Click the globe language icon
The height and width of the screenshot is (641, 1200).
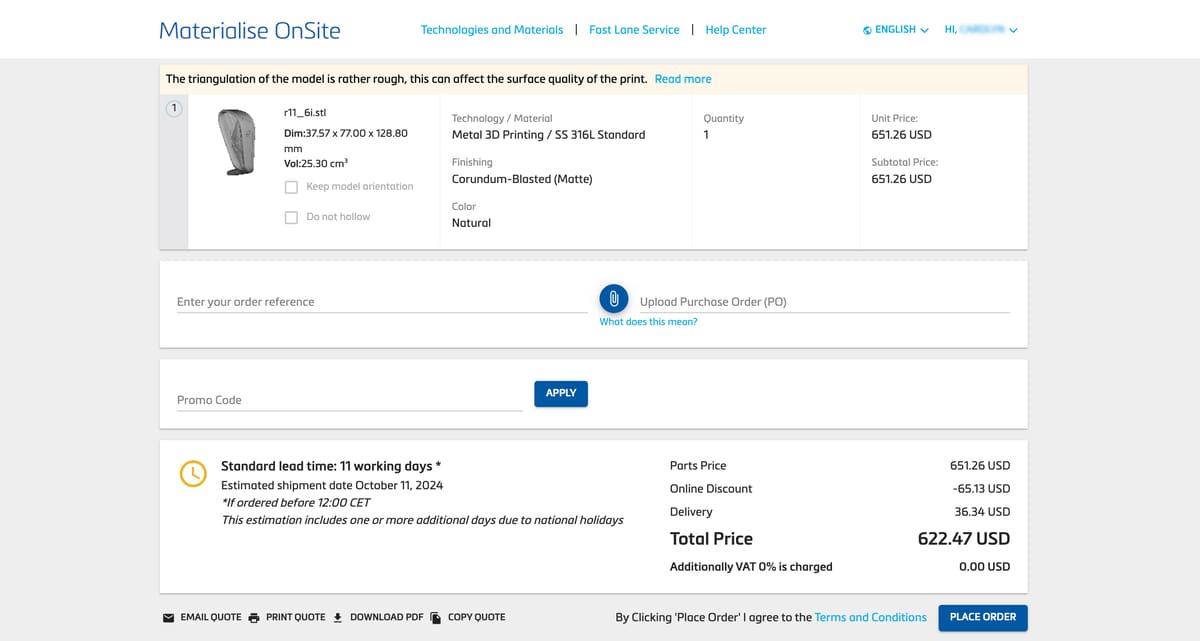(x=867, y=30)
